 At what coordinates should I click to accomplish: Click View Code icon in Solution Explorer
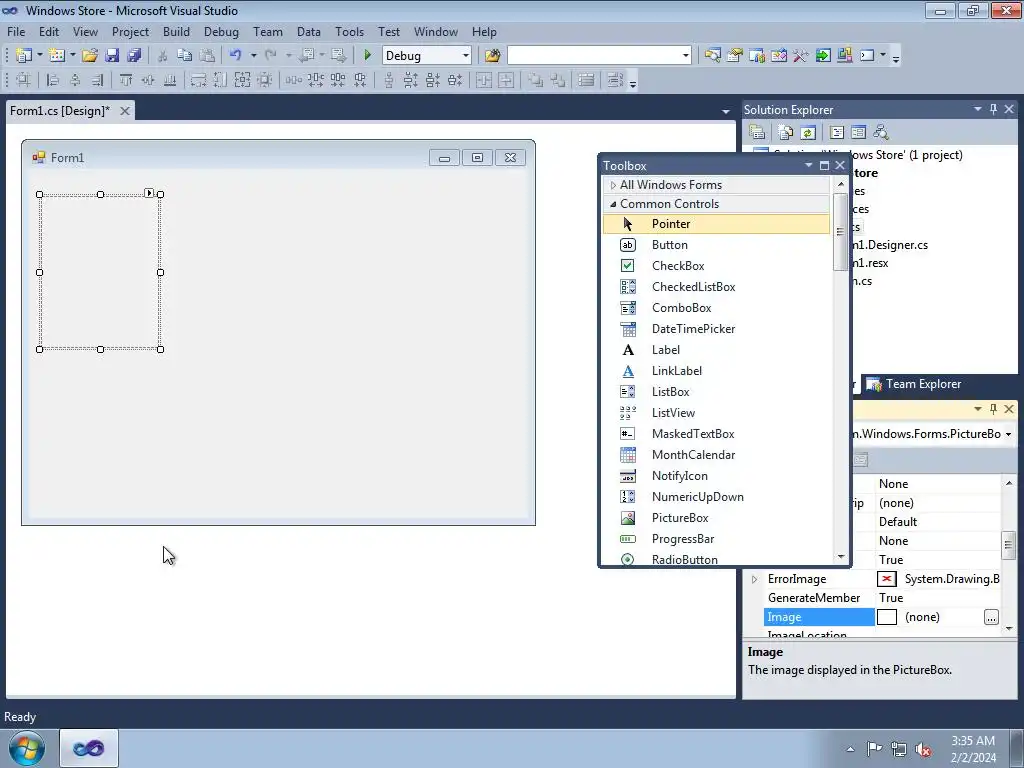837,133
